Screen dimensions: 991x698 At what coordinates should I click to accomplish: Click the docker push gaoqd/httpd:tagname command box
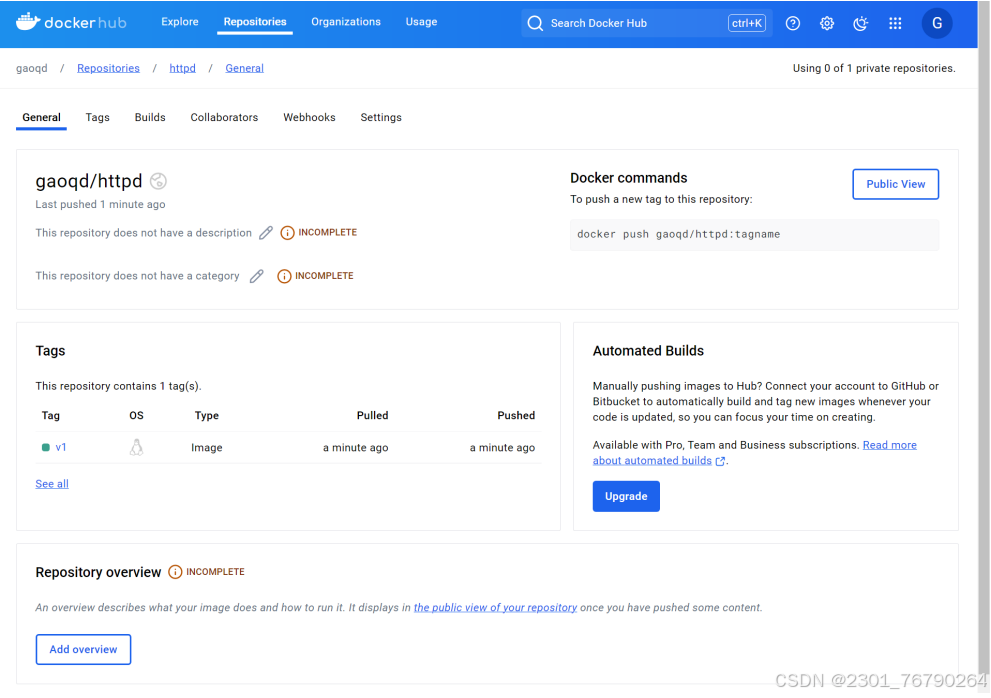754,235
